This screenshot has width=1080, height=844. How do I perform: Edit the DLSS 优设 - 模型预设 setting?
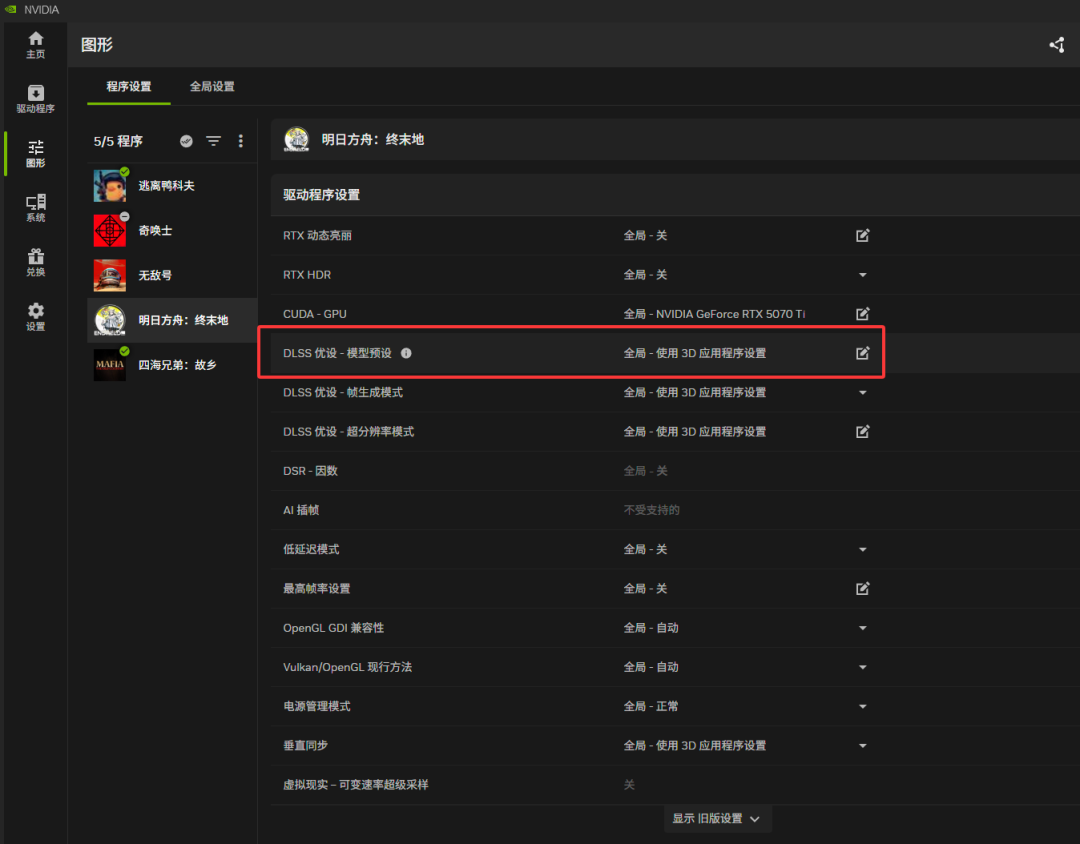coord(862,353)
